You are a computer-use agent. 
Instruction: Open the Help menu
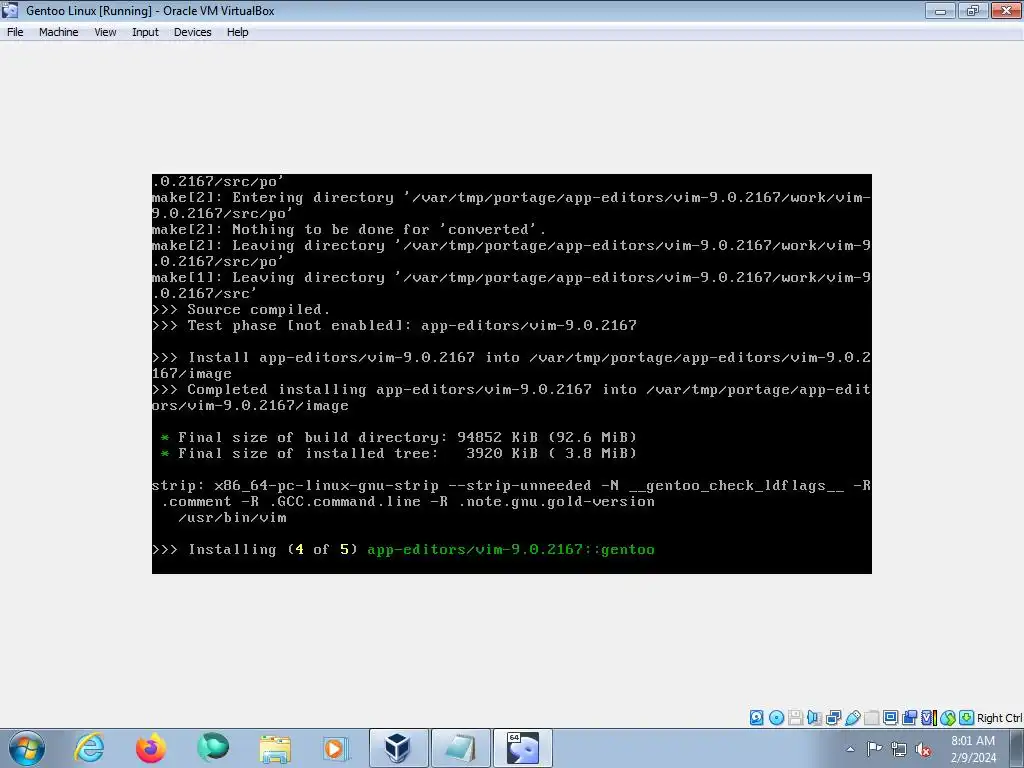click(x=237, y=32)
